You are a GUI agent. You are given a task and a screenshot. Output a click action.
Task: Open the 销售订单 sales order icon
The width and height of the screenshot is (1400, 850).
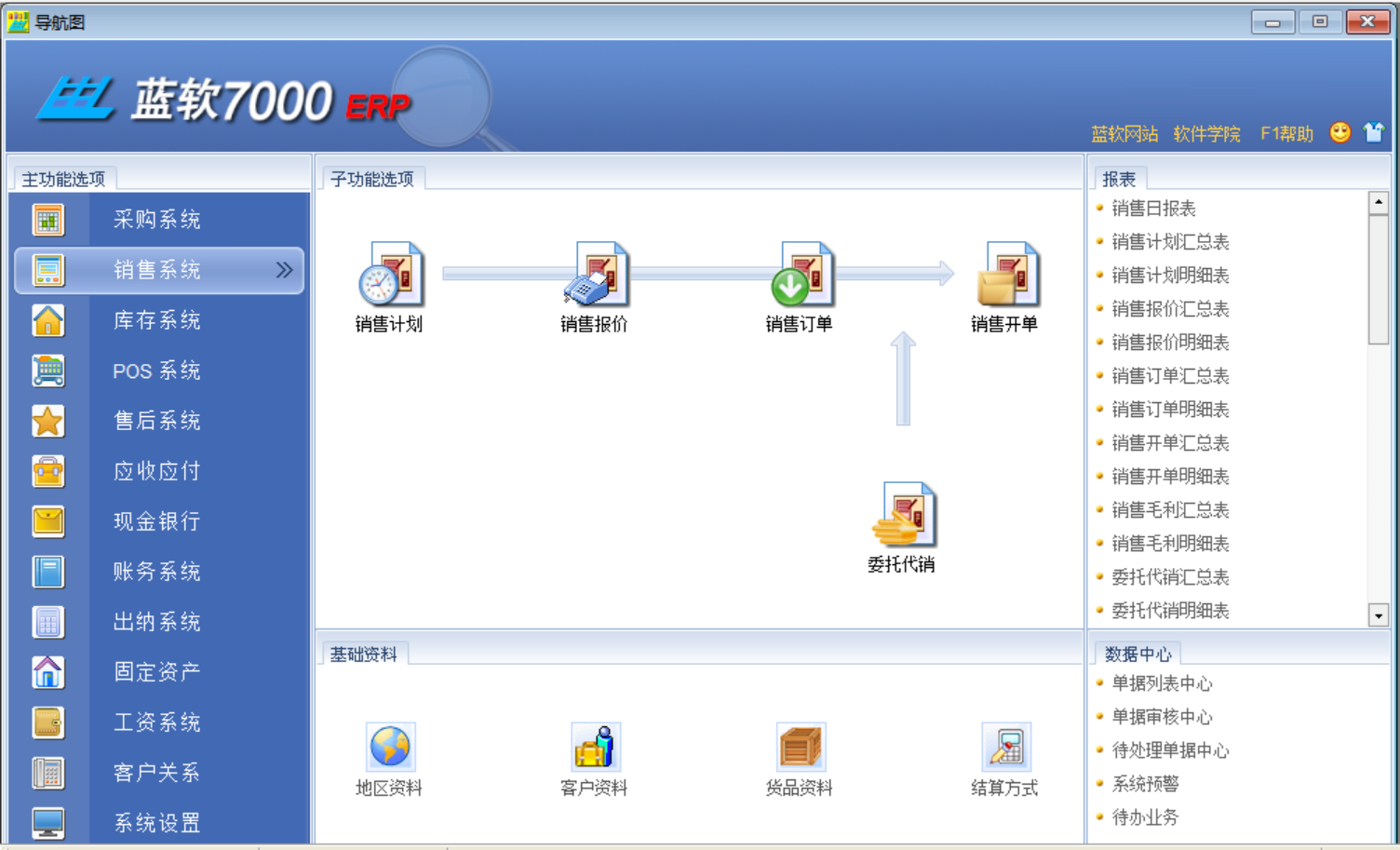[x=801, y=275]
